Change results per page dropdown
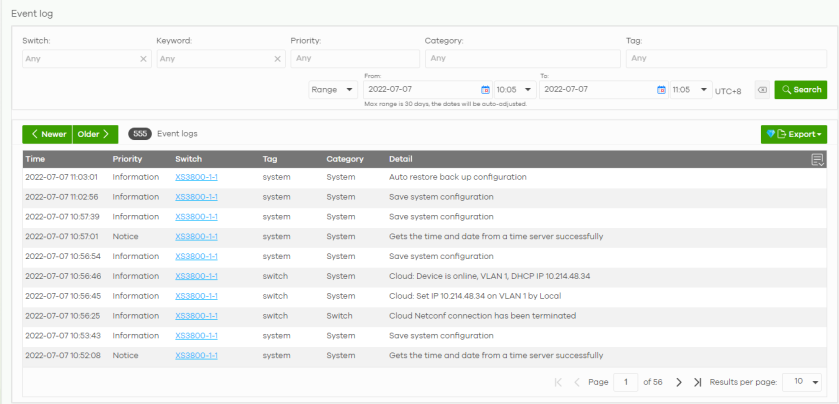Screen dimensions: 839x404 [802, 382]
